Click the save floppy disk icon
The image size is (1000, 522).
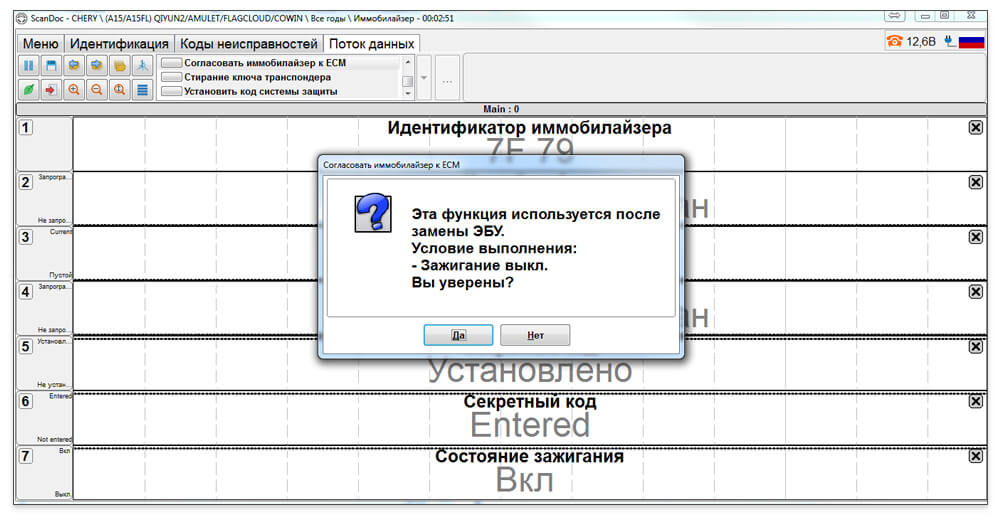point(51,66)
